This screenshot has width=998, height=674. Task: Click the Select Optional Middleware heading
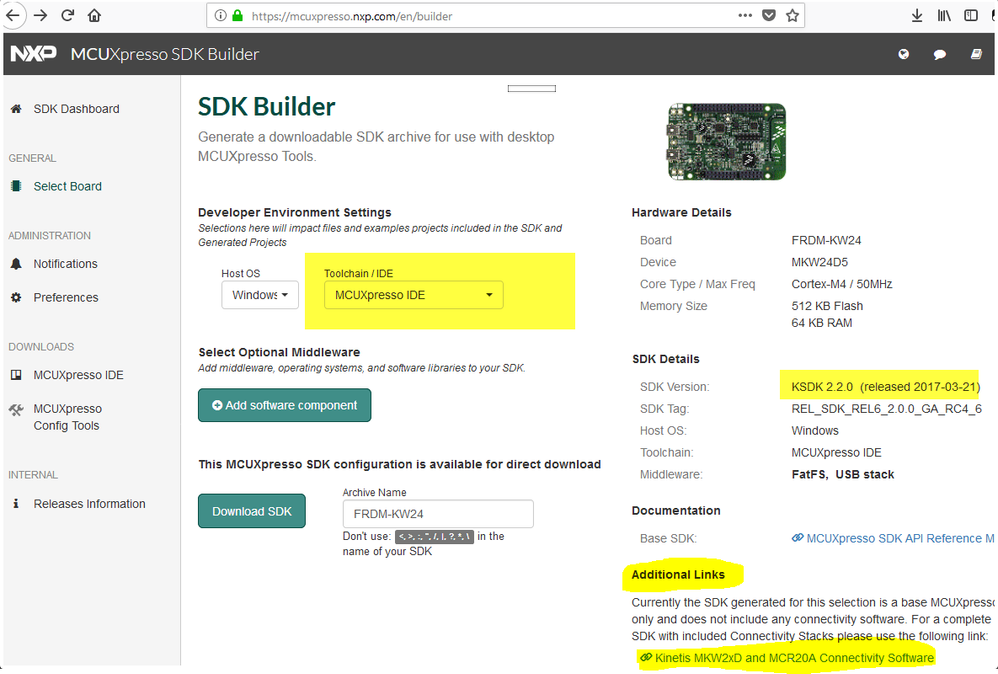click(279, 352)
